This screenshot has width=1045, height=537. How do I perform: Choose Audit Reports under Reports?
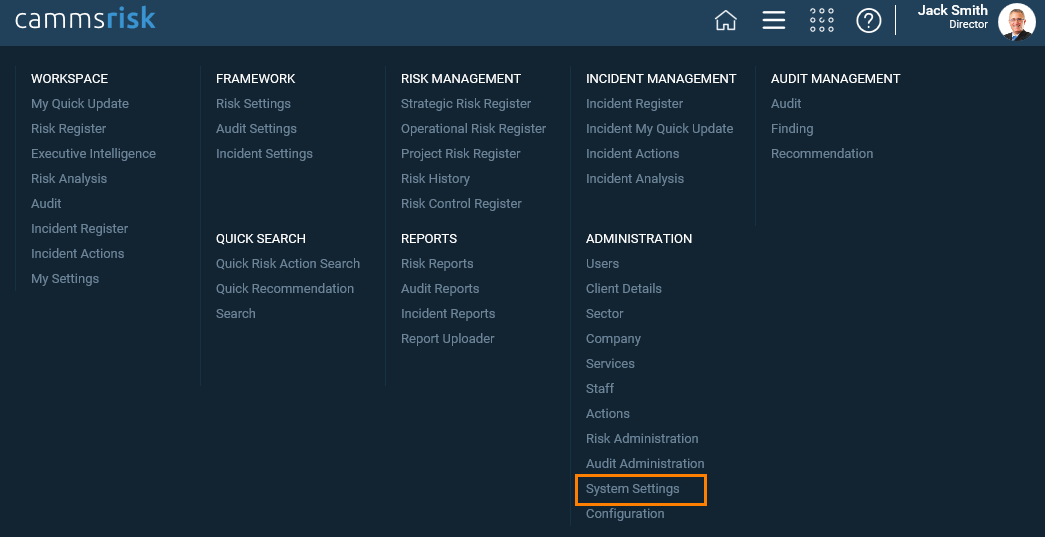440,288
